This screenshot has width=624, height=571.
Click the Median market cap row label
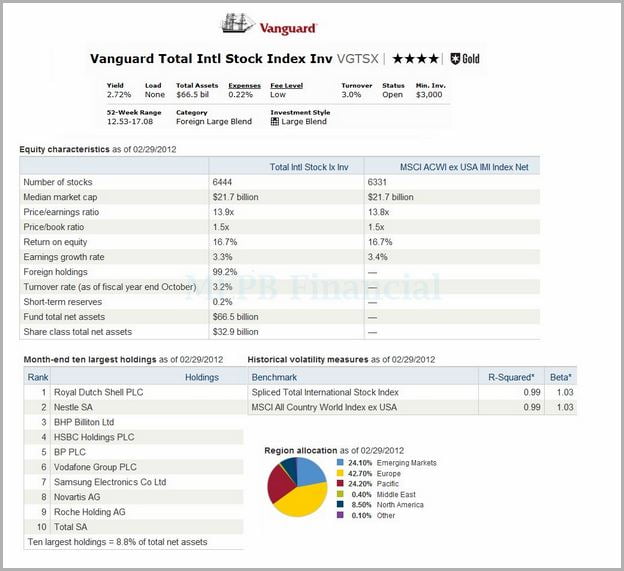click(60, 197)
